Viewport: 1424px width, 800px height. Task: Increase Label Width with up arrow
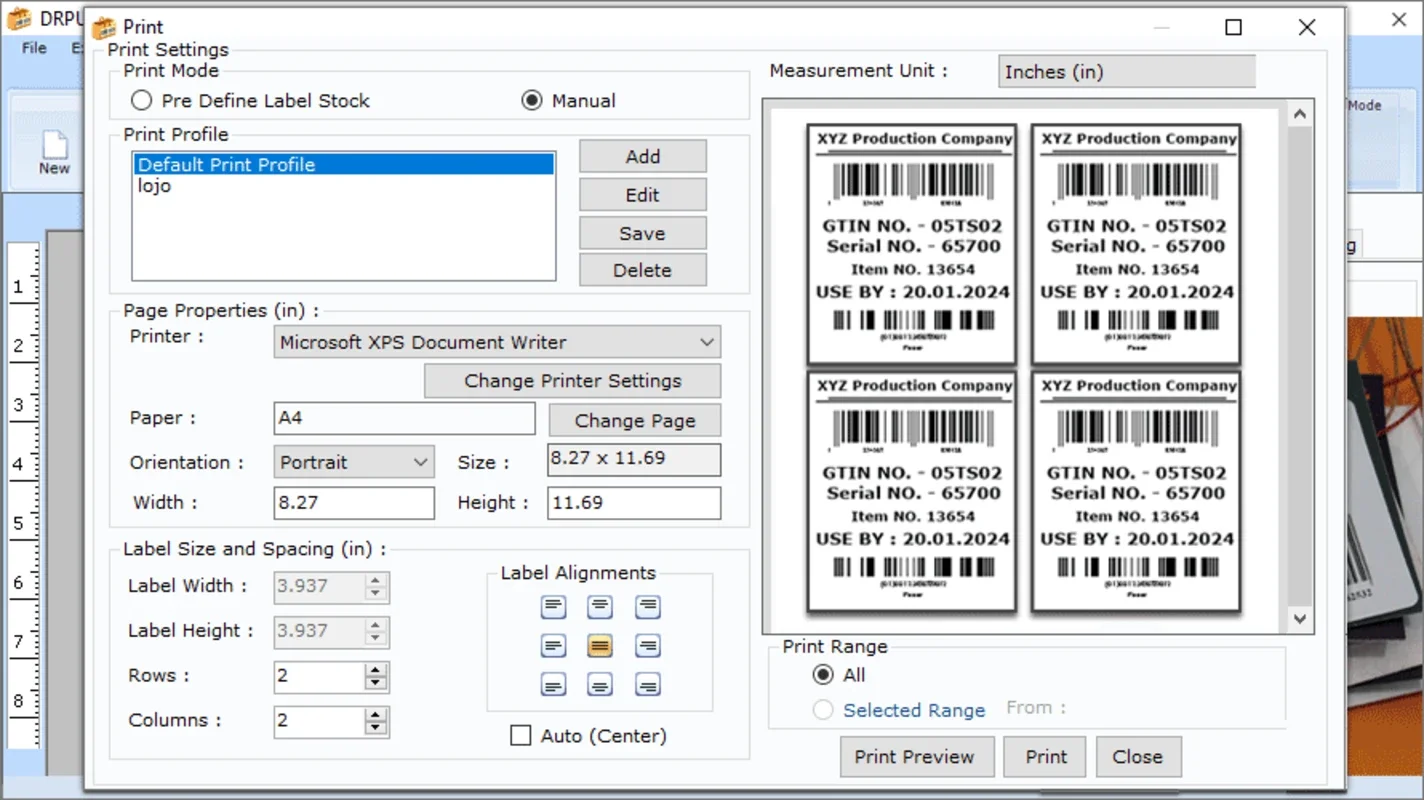(x=376, y=580)
